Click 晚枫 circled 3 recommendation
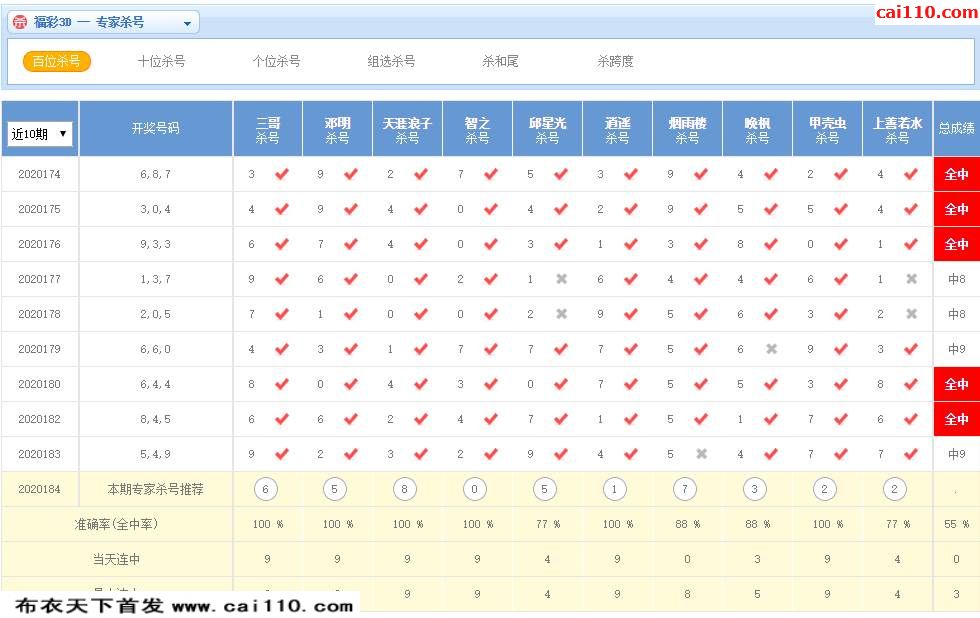980x618 pixels. (754, 489)
